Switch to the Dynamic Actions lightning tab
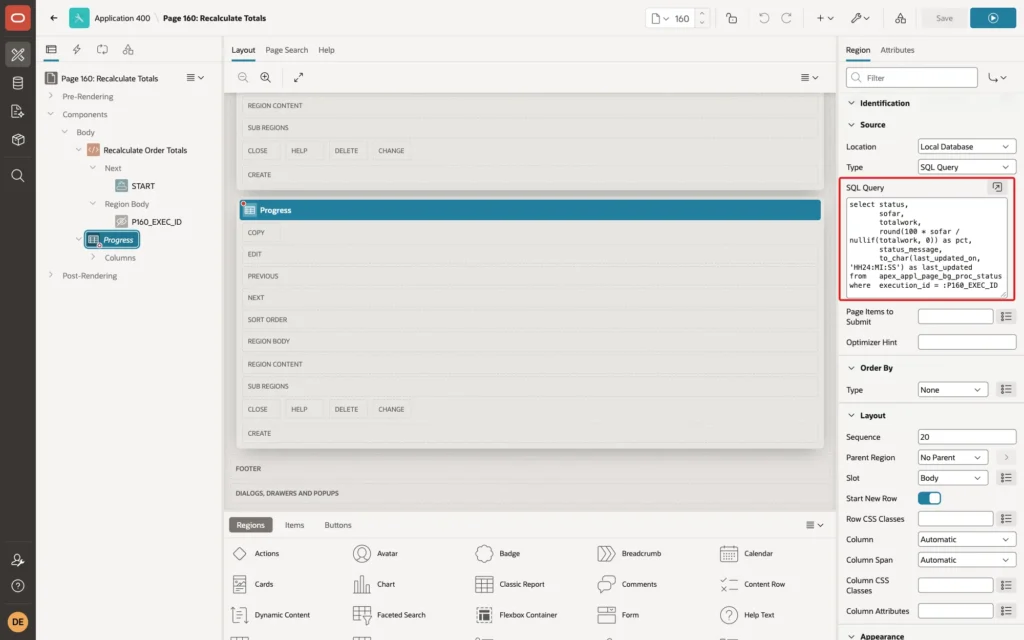Image resolution: width=1024 pixels, height=640 pixels. click(76, 50)
